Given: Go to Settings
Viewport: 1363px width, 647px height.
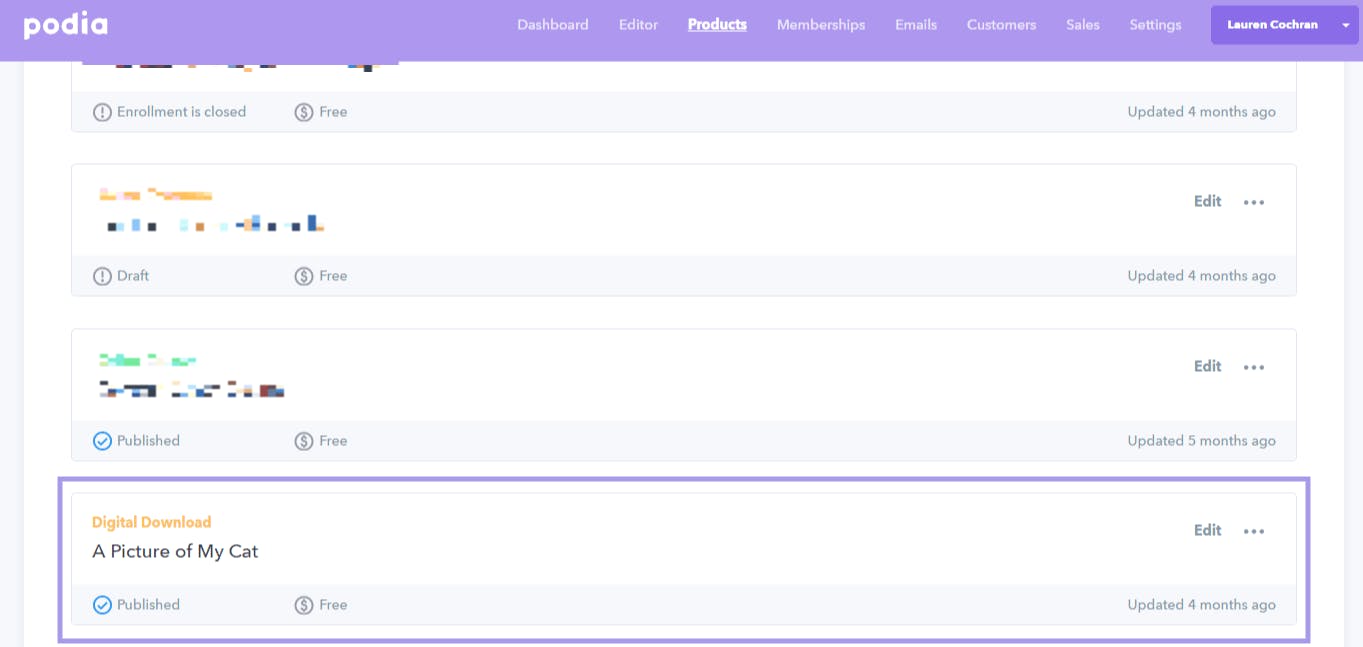Looking at the screenshot, I should [x=1155, y=25].
